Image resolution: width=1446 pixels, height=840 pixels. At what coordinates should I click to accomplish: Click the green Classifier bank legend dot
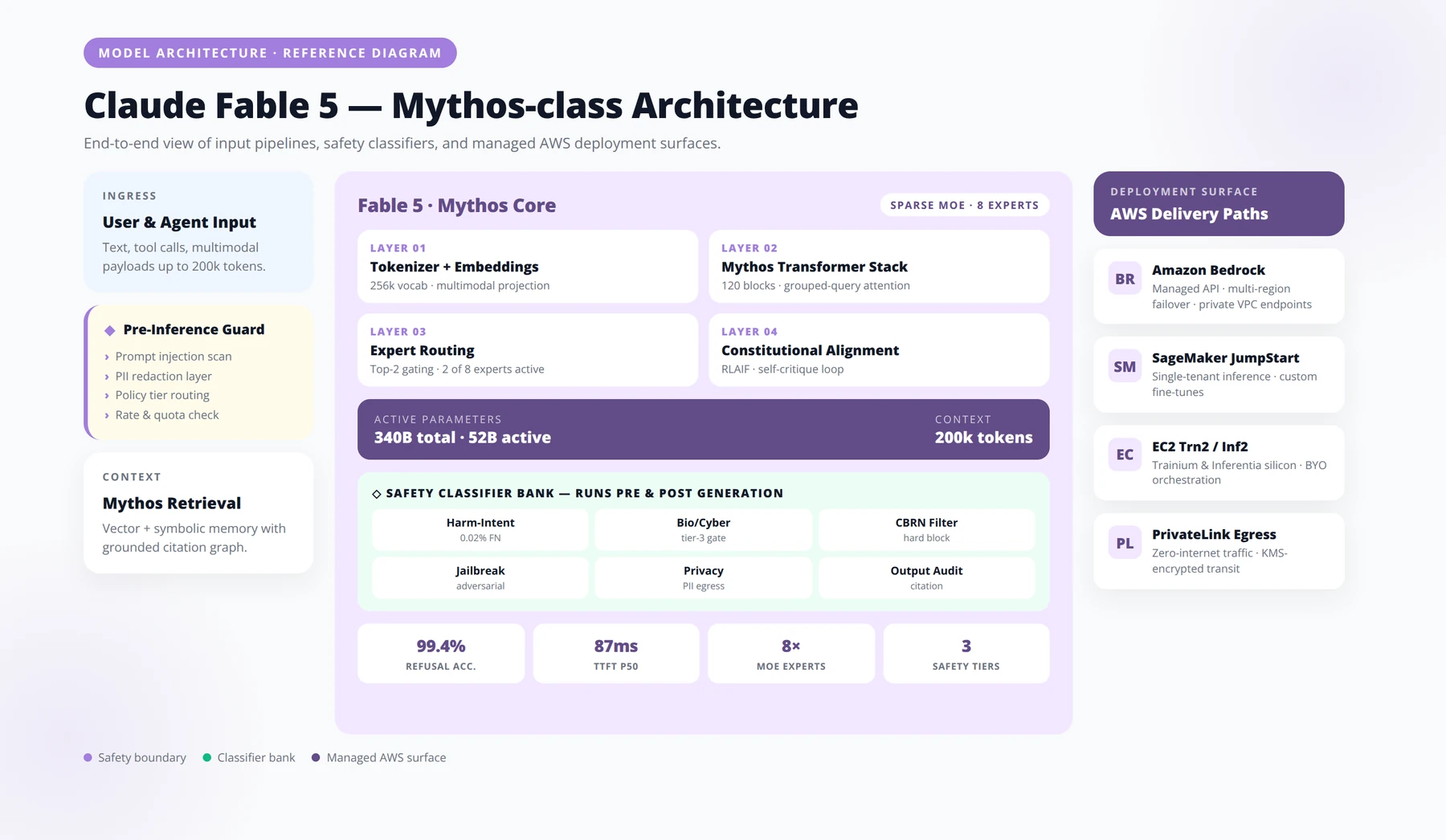click(x=207, y=757)
